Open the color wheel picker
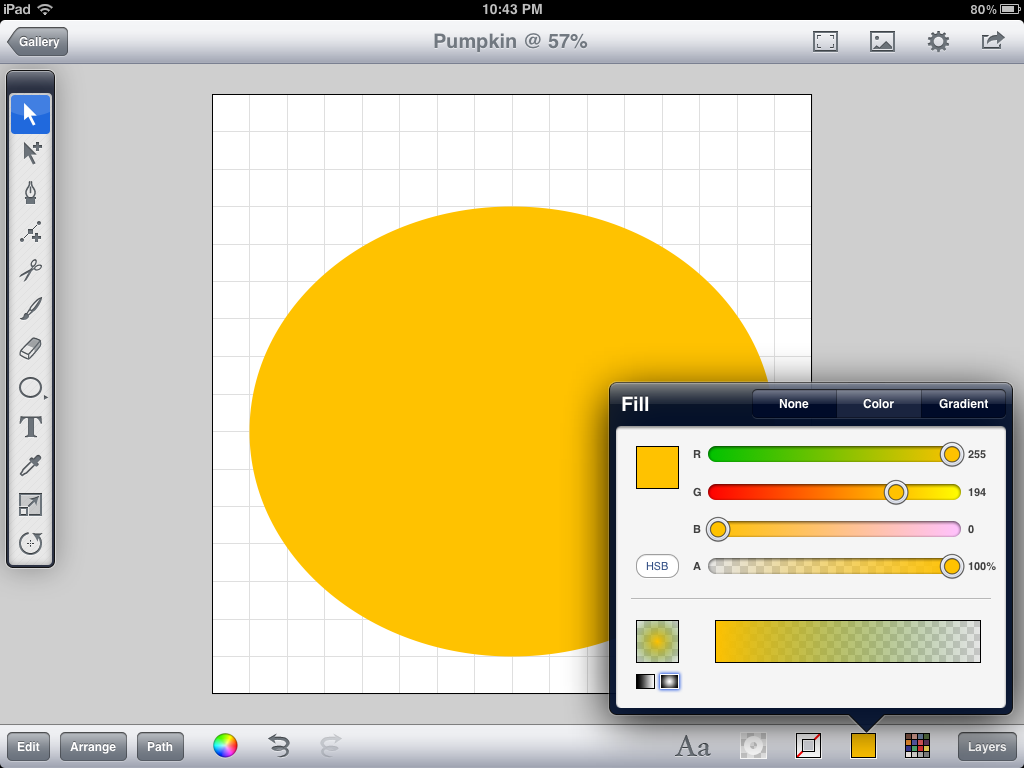This screenshot has width=1024, height=768. point(224,746)
